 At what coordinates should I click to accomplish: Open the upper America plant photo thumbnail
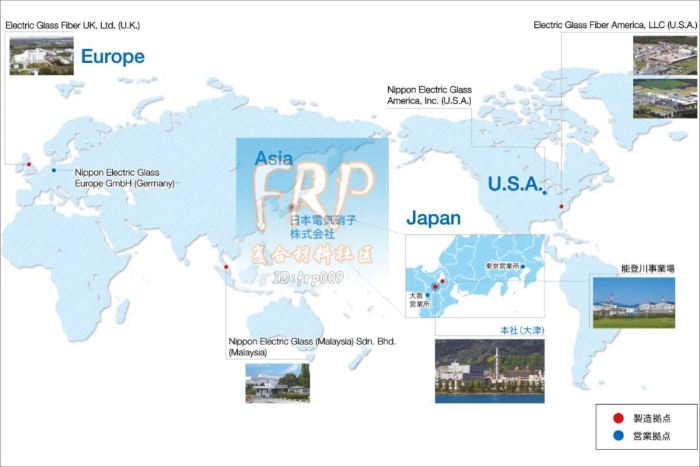[x=665, y=55]
